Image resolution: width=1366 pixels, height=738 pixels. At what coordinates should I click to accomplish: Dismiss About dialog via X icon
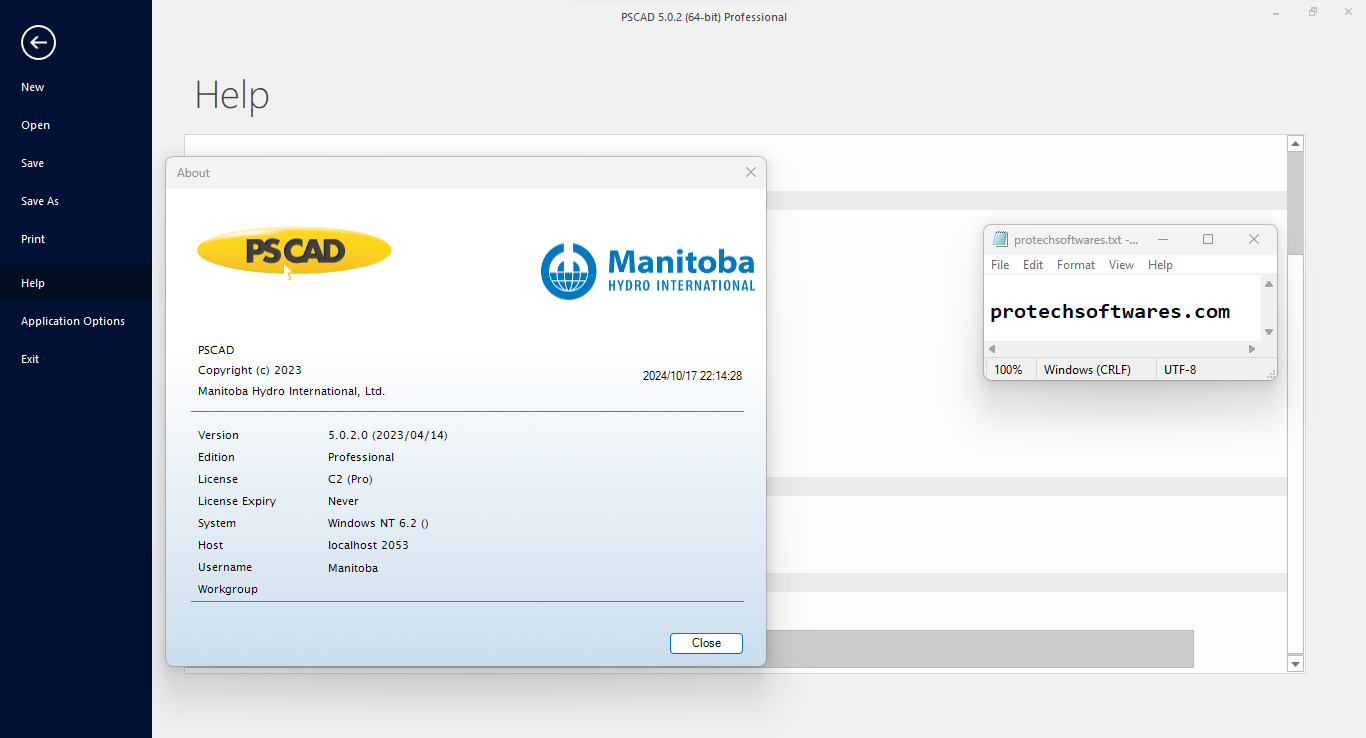coord(751,172)
